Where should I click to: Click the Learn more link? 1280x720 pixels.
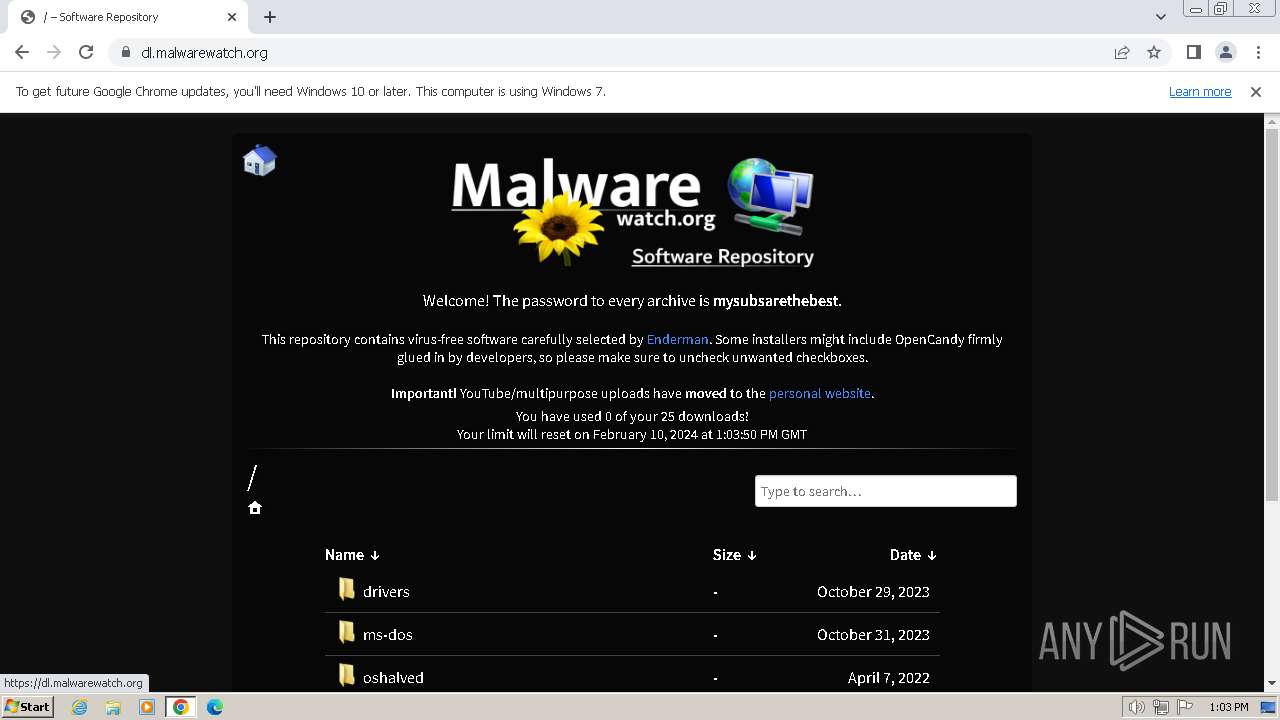[1200, 91]
